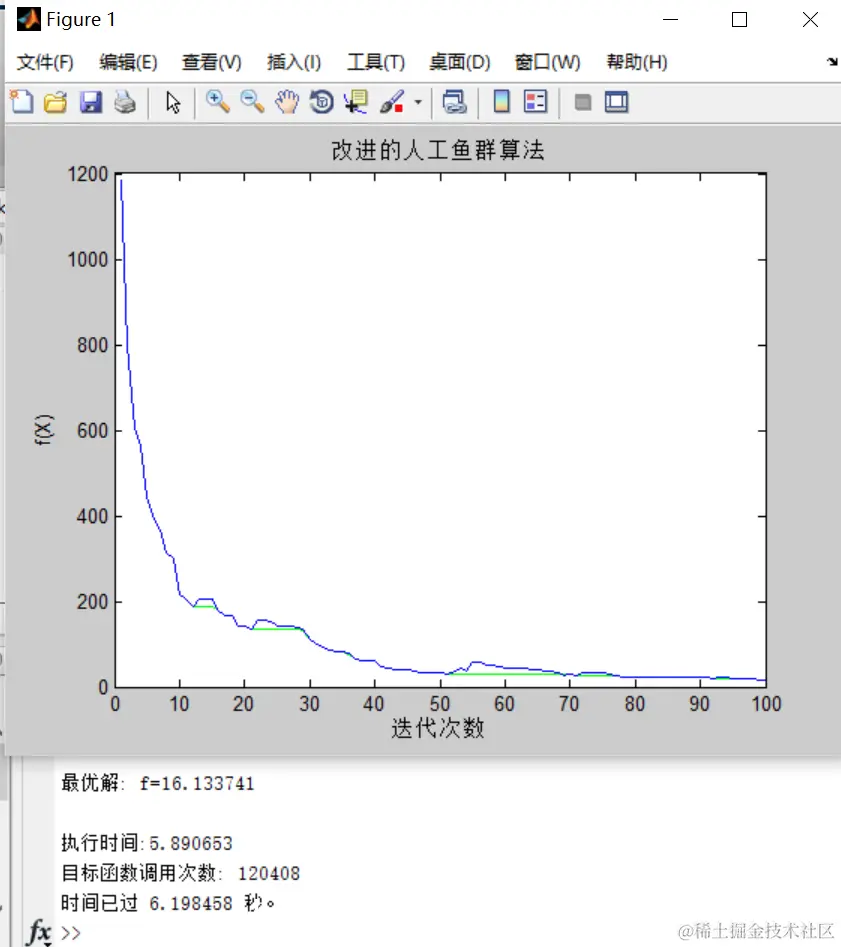Save figure with the floppy disk icon
Viewport: 841px width, 947px height.
coord(91,102)
